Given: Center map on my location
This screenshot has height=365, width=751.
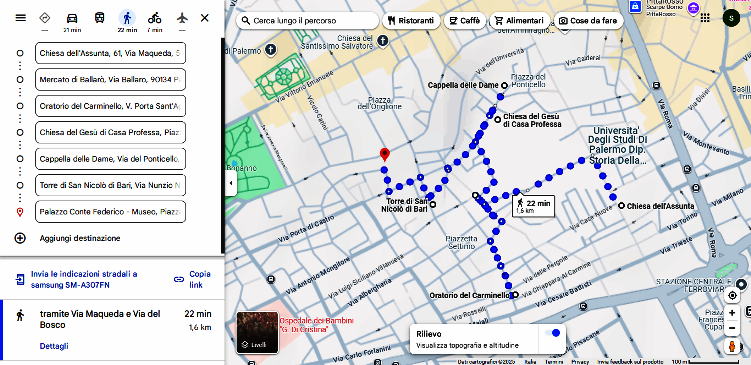Looking at the screenshot, I should coord(732,296).
